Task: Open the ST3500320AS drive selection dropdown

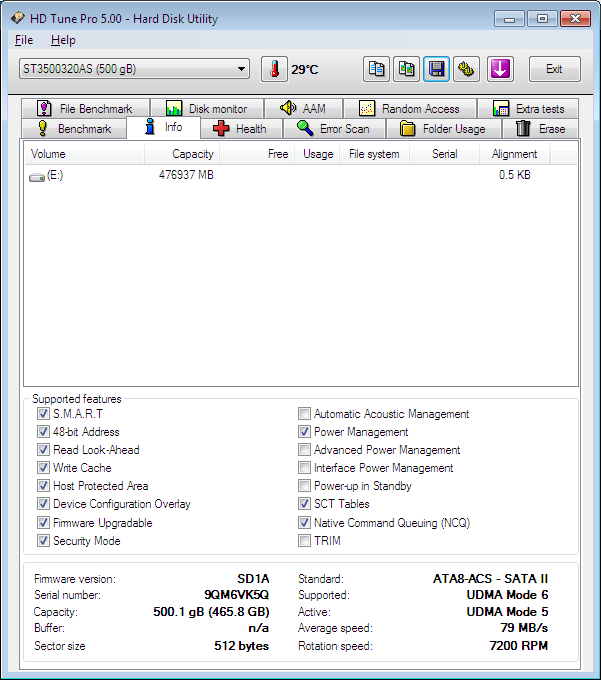Action: tap(134, 69)
